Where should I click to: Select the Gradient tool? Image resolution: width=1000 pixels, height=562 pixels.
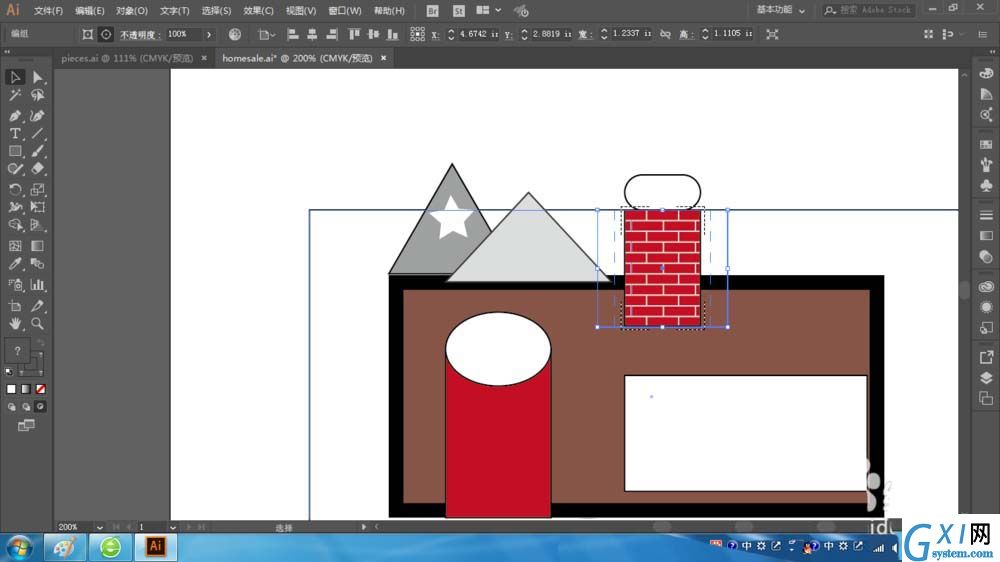pos(38,246)
